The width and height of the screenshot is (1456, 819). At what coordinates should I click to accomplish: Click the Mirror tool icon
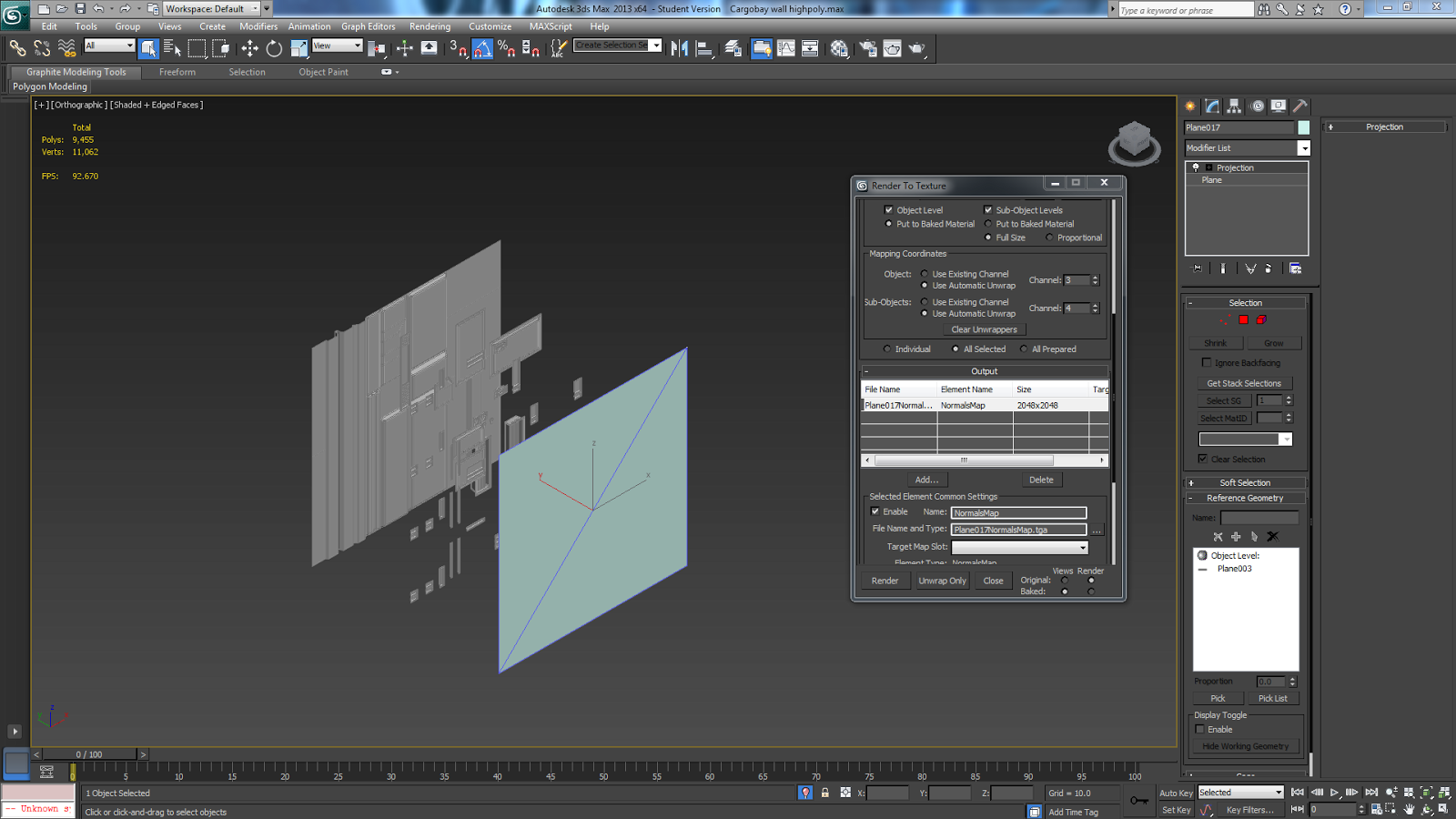point(679,48)
